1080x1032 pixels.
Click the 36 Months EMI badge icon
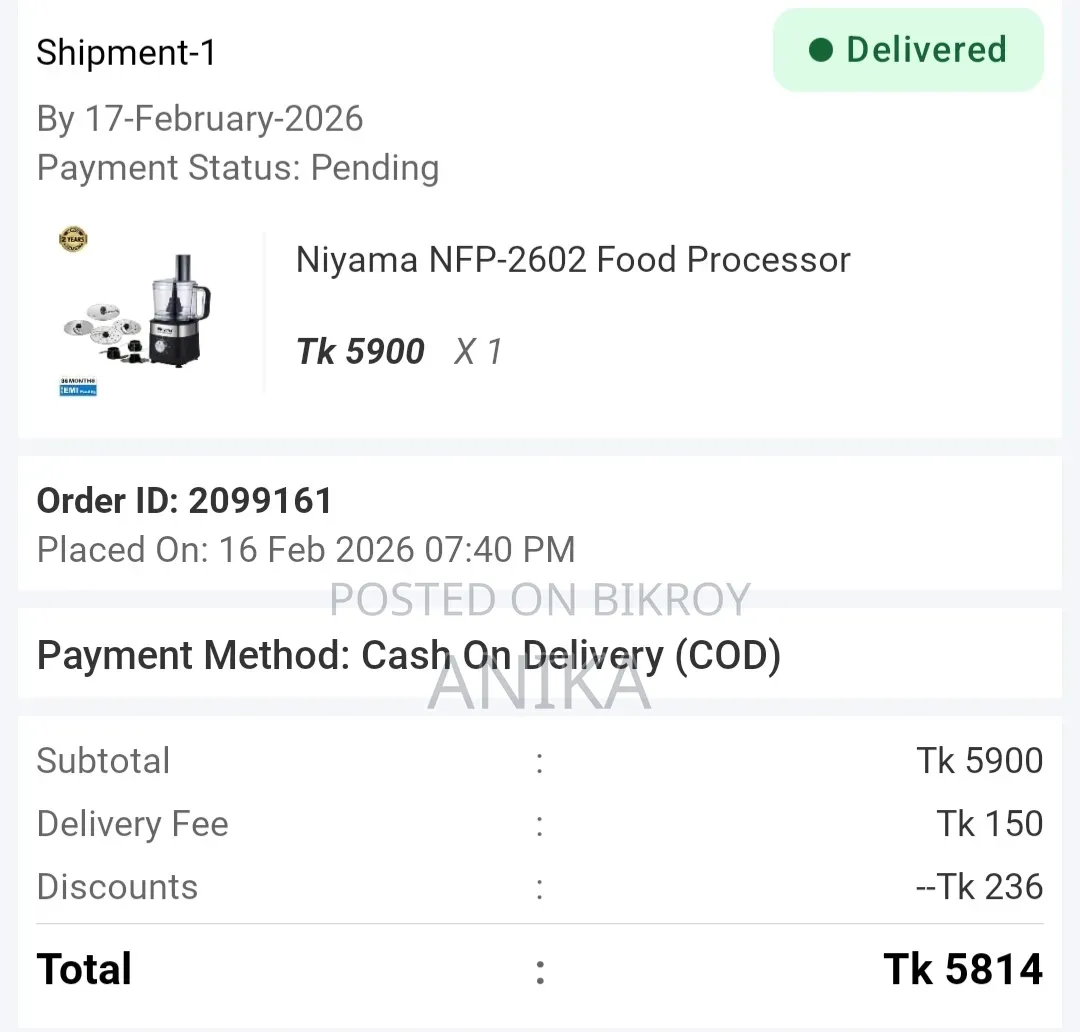[x=78, y=386]
